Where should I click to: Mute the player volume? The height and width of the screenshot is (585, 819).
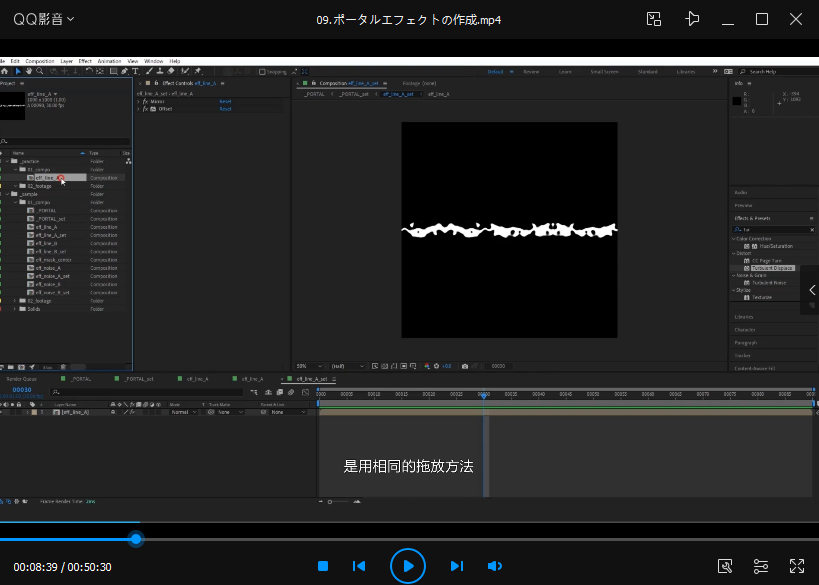pyautogui.click(x=494, y=566)
